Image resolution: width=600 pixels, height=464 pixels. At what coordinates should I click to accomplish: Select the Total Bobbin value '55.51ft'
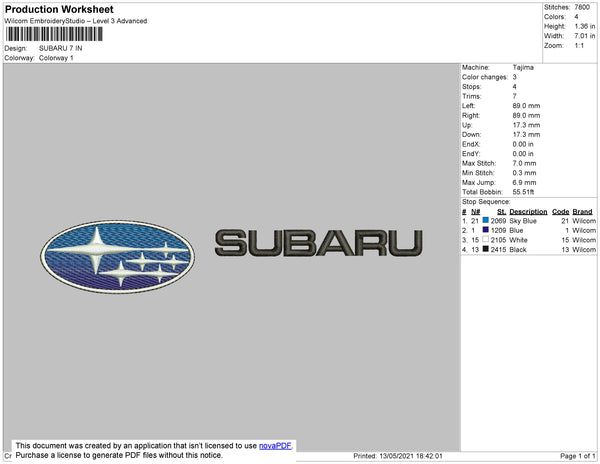(x=523, y=192)
